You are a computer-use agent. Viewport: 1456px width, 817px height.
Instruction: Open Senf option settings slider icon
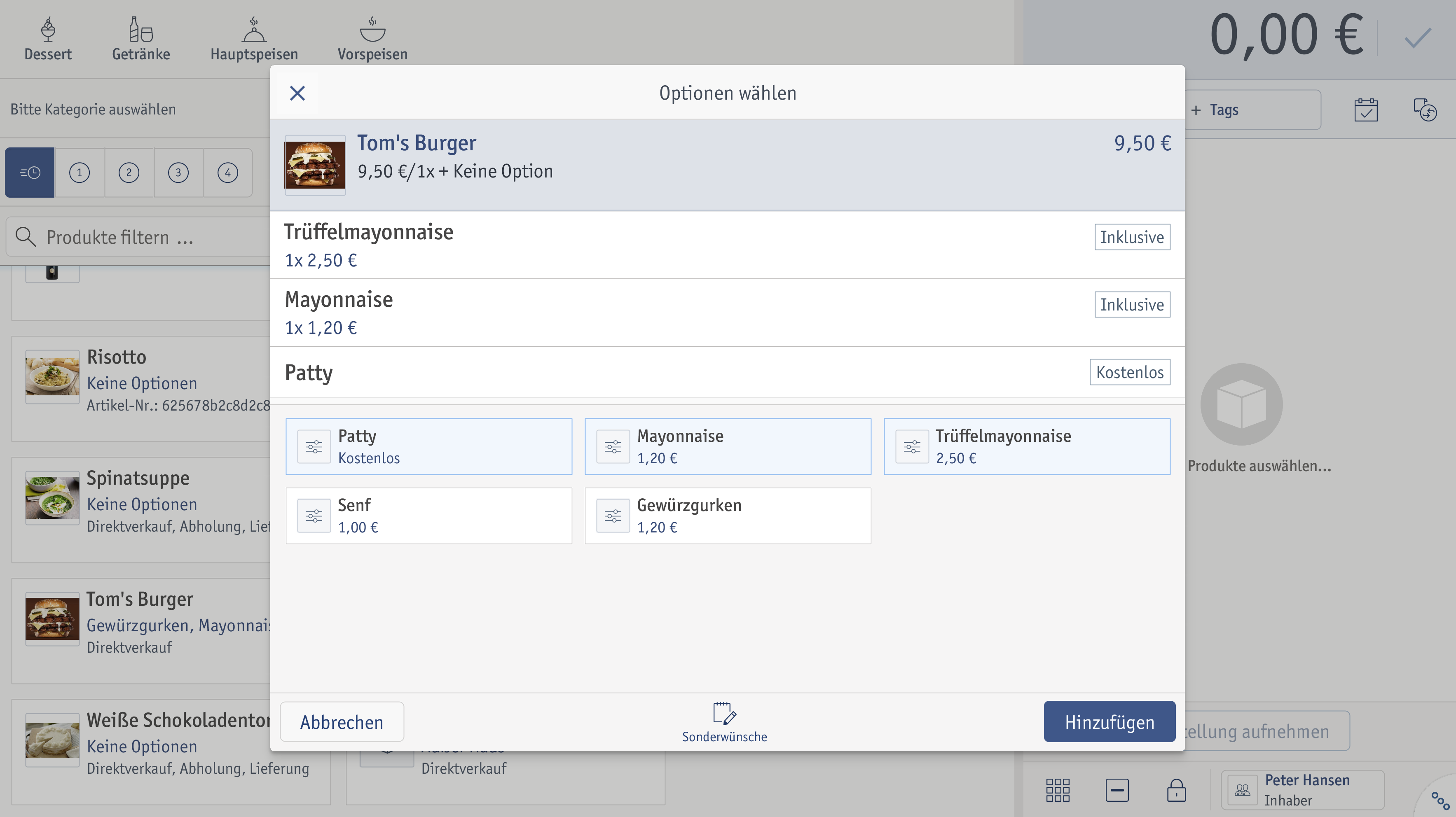(x=314, y=516)
